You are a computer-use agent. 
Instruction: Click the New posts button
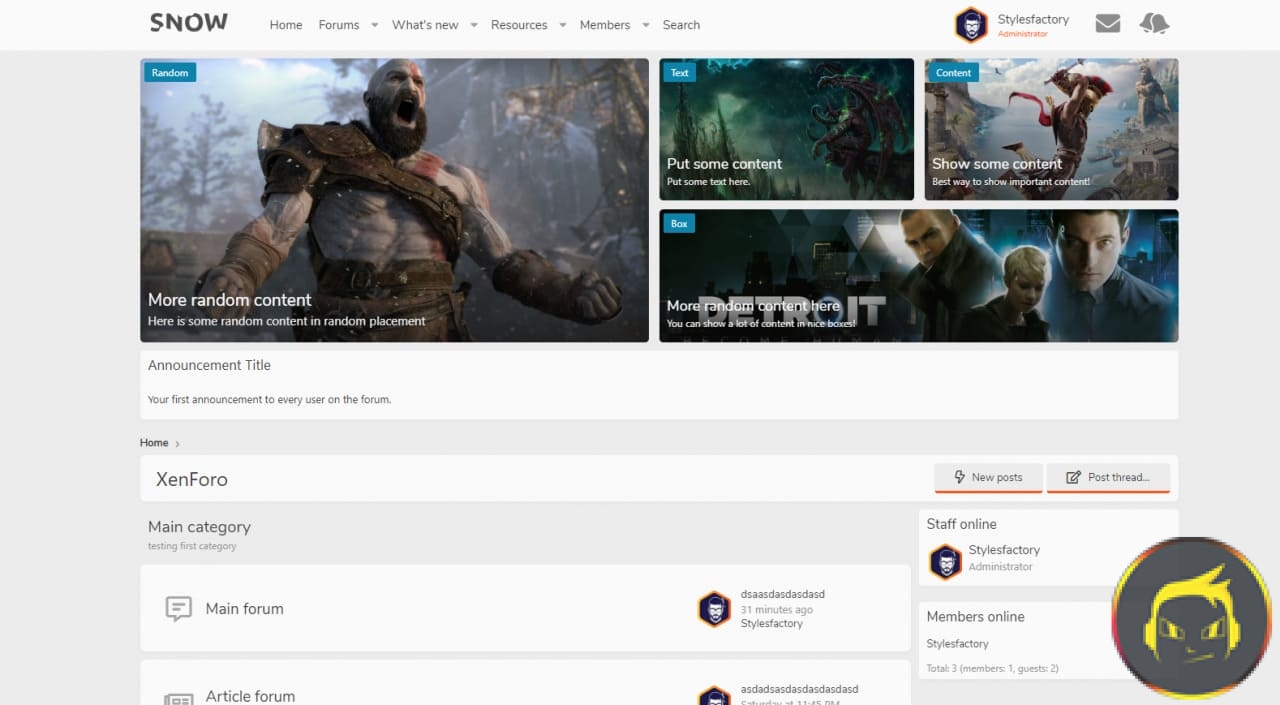[988, 477]
